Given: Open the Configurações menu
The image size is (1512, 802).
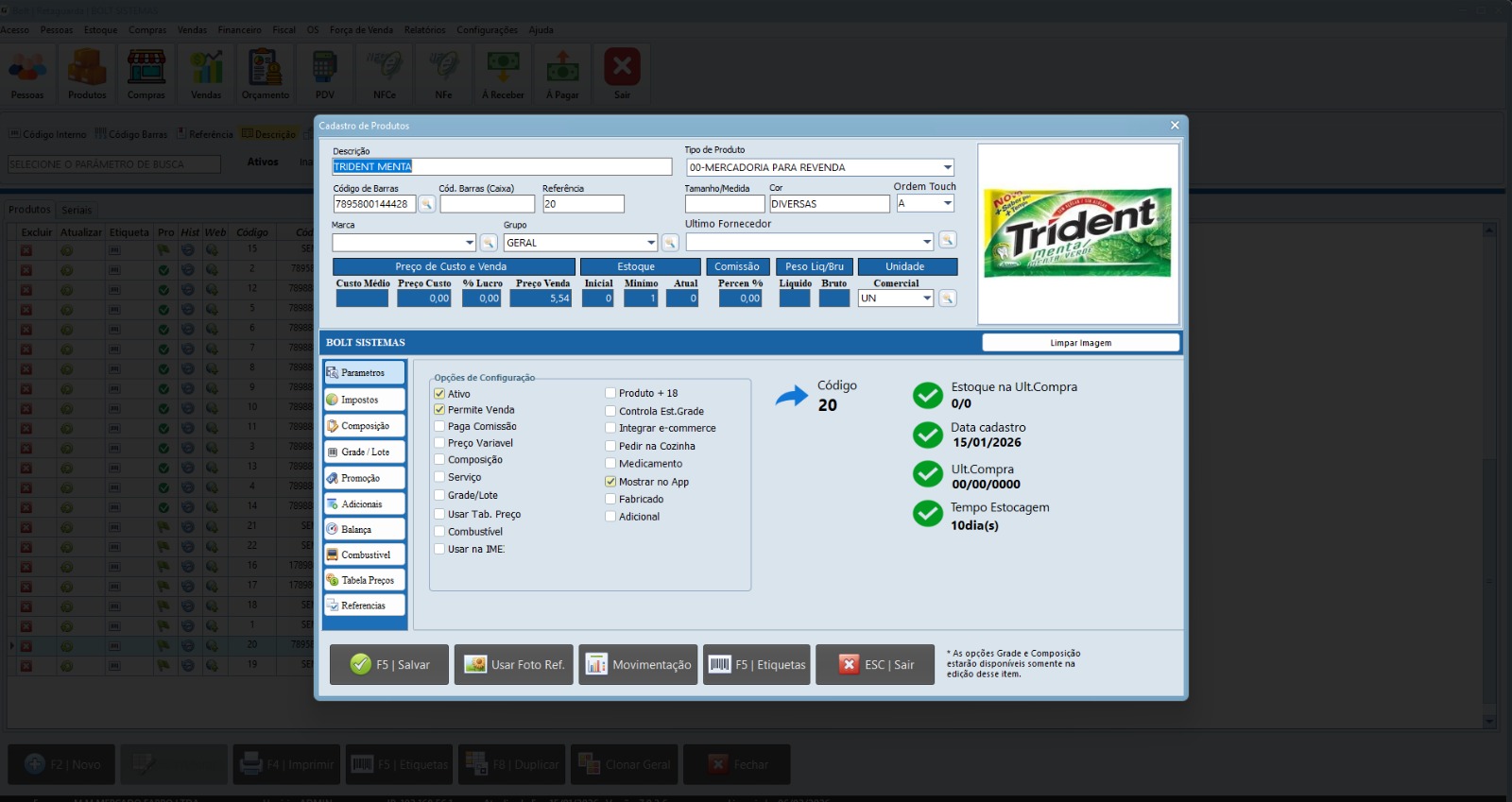Looking at the screenshot, I should pyautogui.click(x=487, y=30).
